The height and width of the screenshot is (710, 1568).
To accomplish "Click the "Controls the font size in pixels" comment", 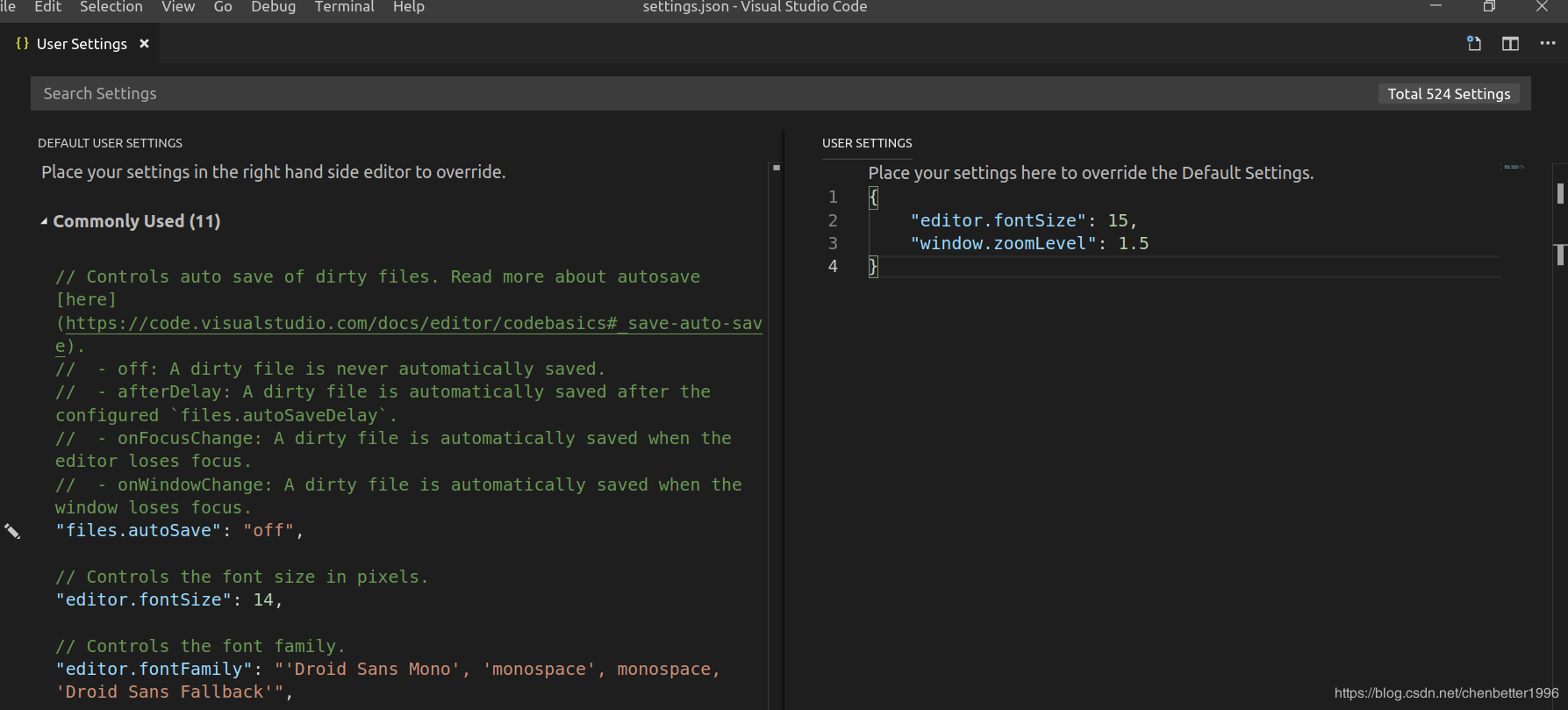I will click(x=242, y=577).
